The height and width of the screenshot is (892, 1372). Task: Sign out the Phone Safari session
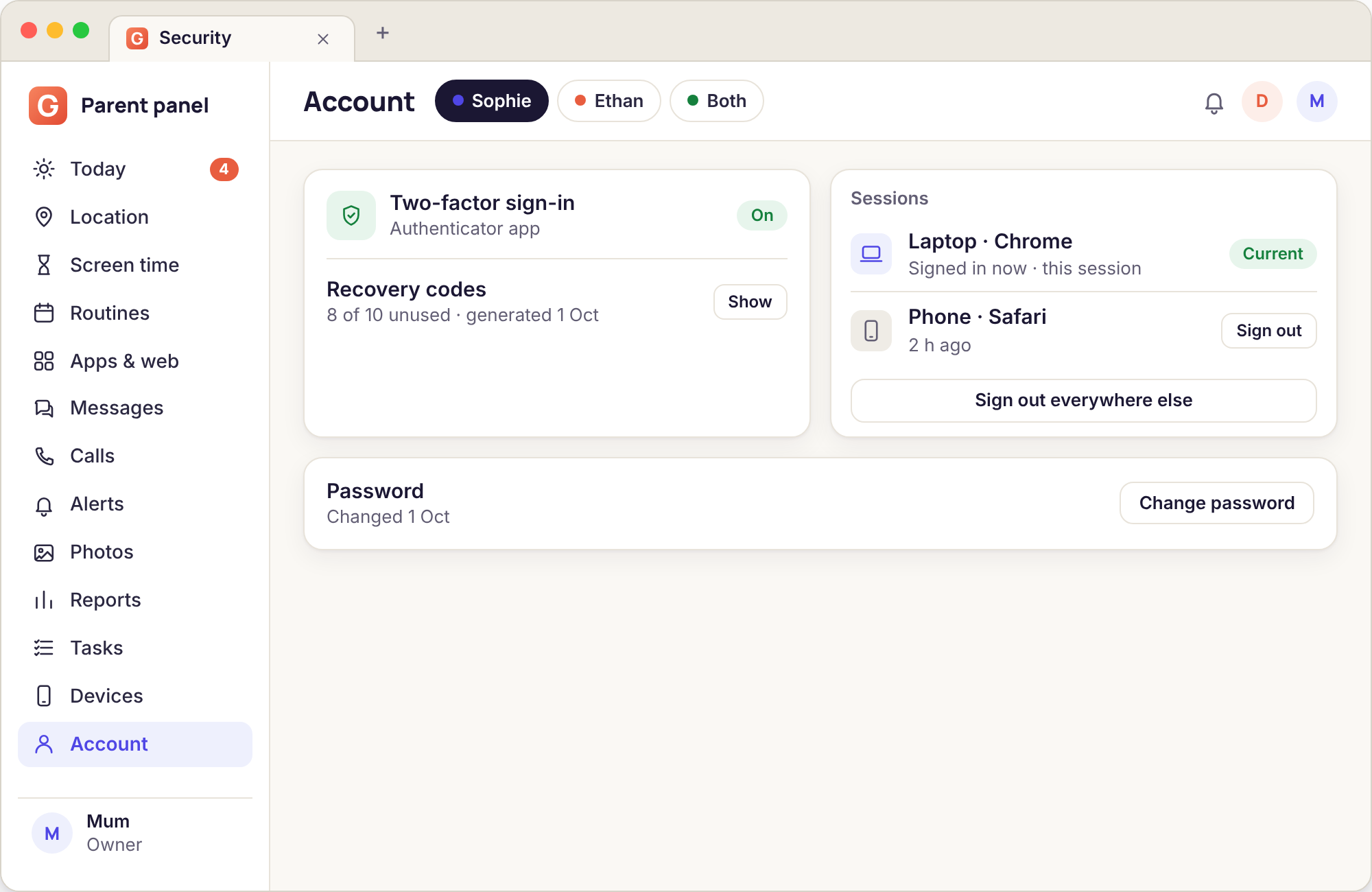1269,331
